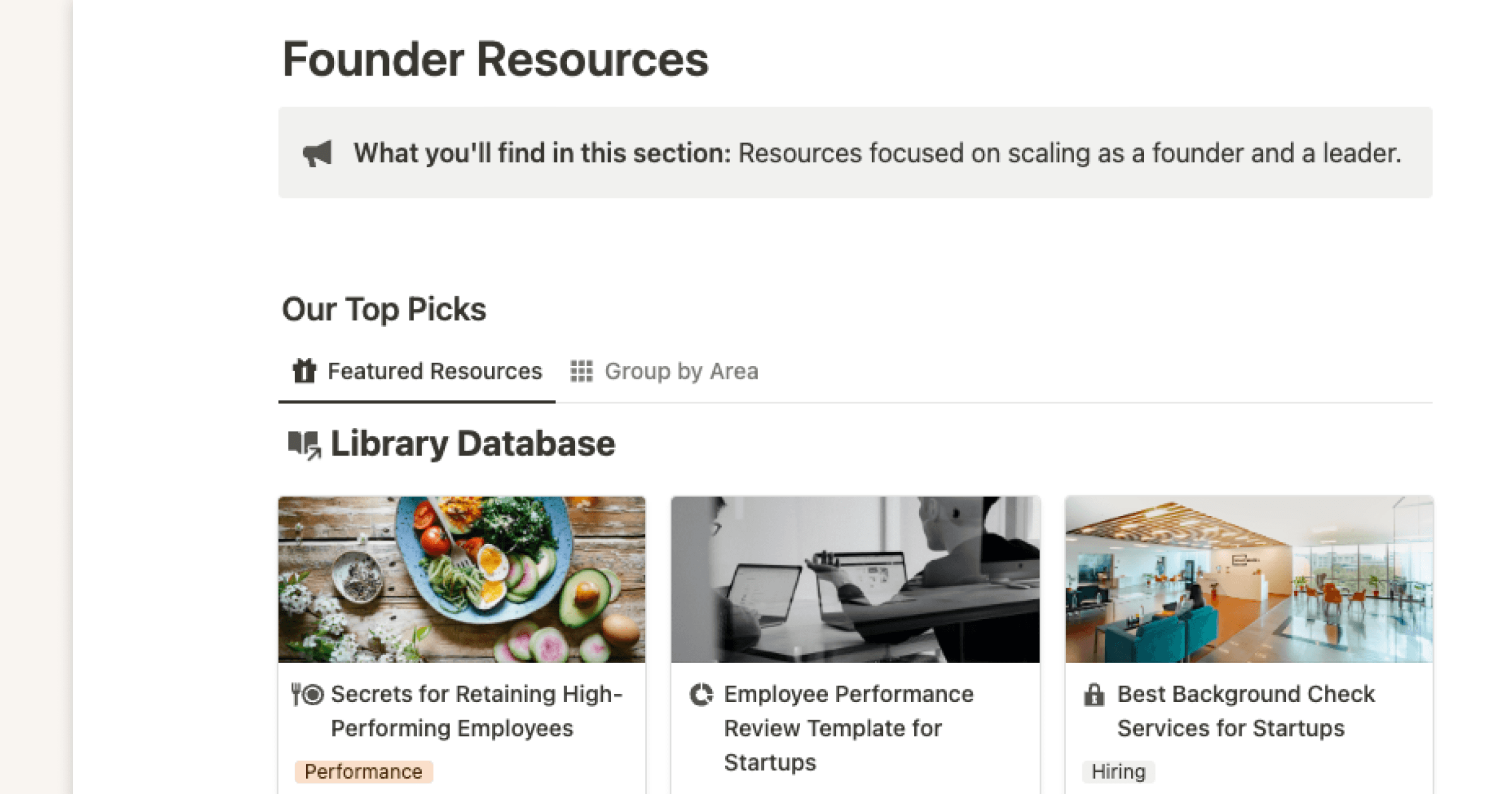Viewport: 1512px width, 794px height.
Task: Click the Our Top Picks heading
Action: (x=384, y=309)
